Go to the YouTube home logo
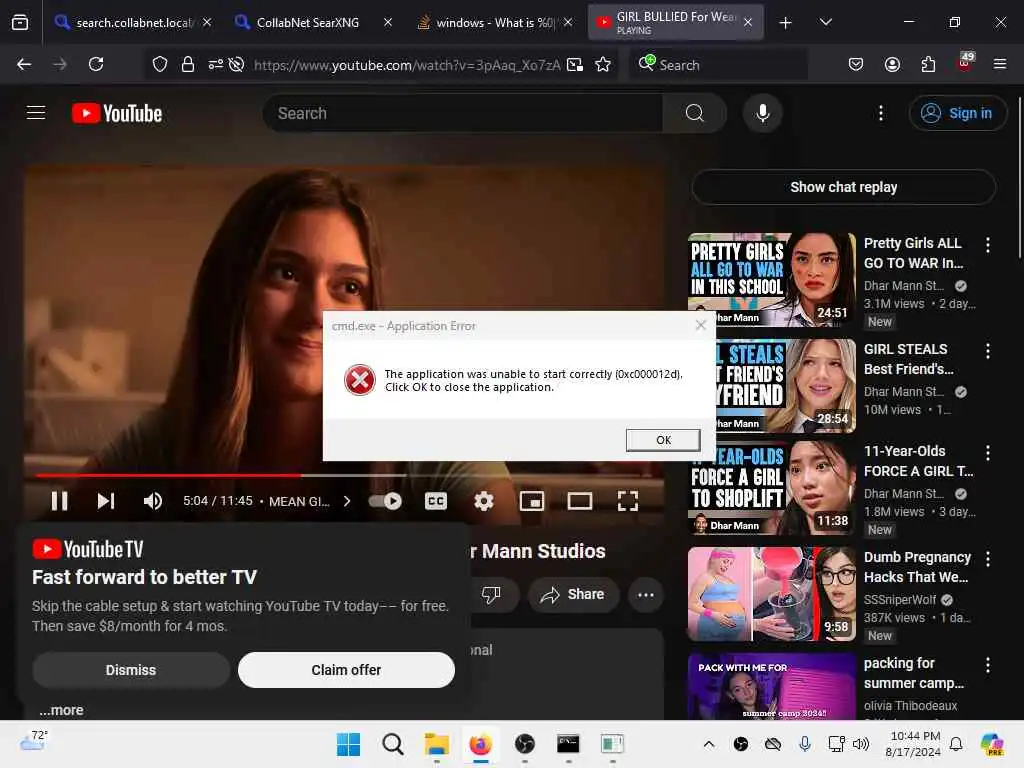 pos(117,113)
